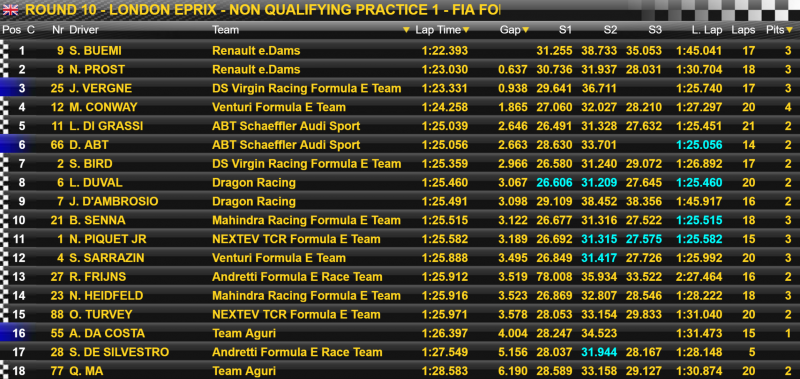Click the checkered flag beside position 10

pos(5,220)
